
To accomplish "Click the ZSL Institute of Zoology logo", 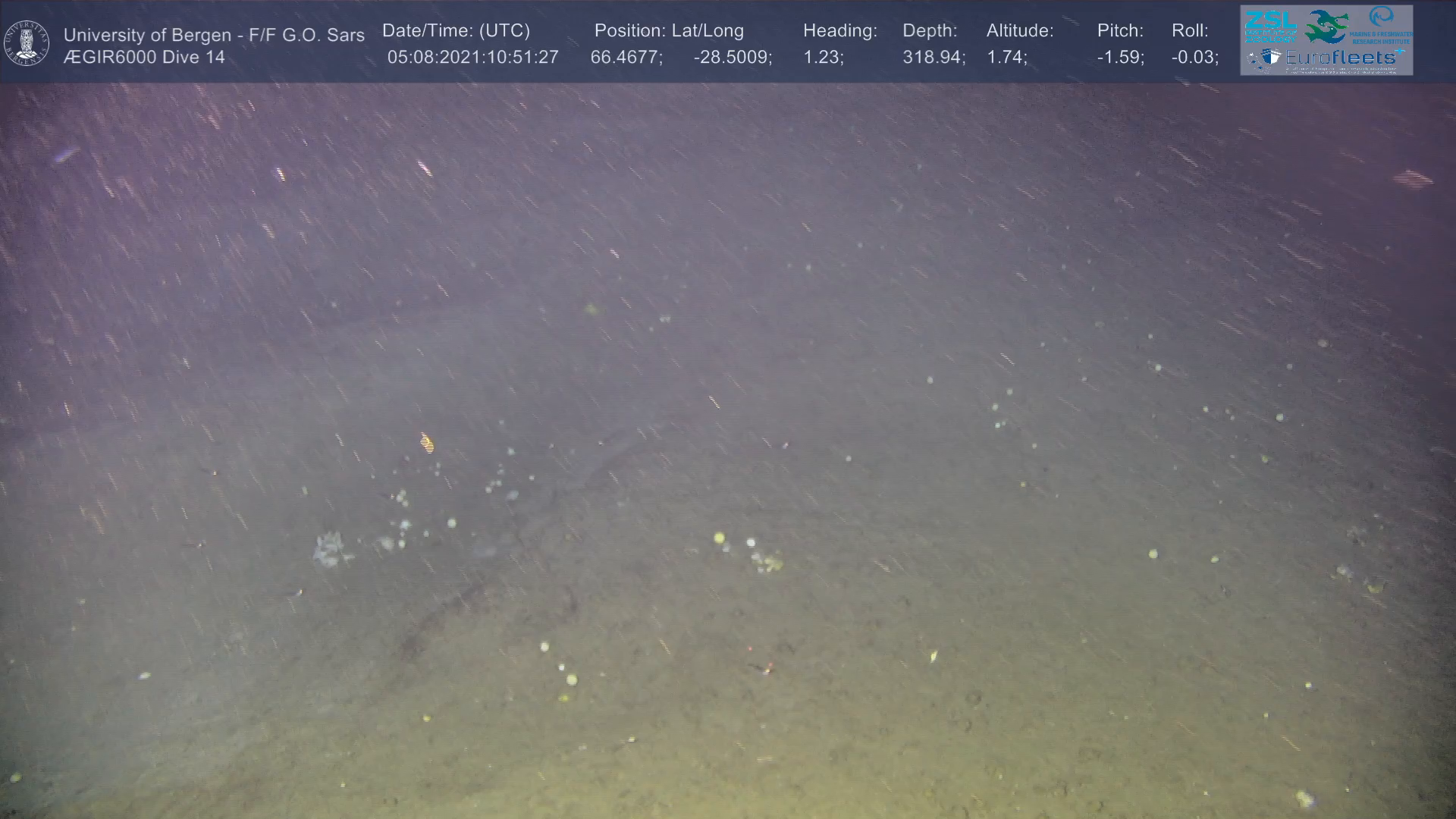I will 1271,25.
